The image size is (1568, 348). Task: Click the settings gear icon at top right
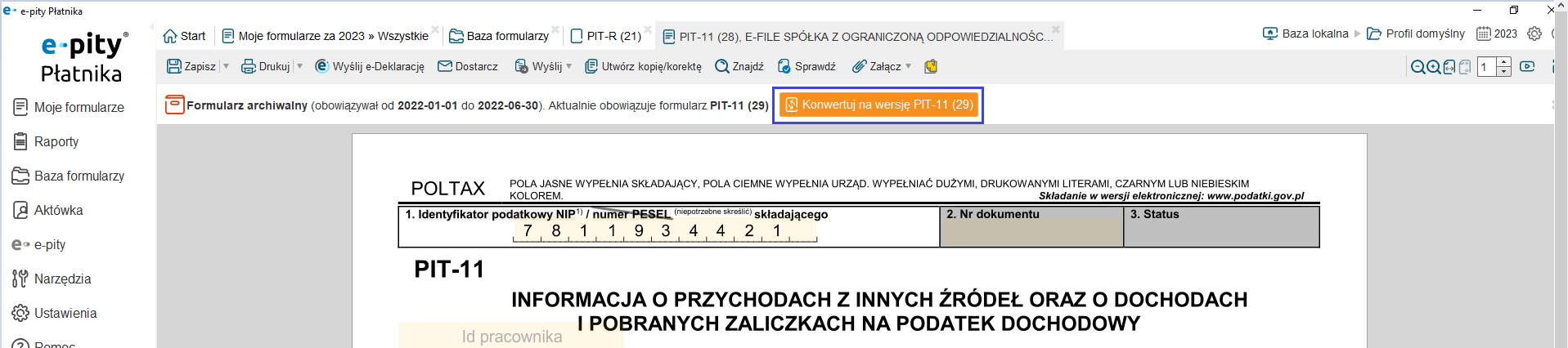pos(1534,33)
